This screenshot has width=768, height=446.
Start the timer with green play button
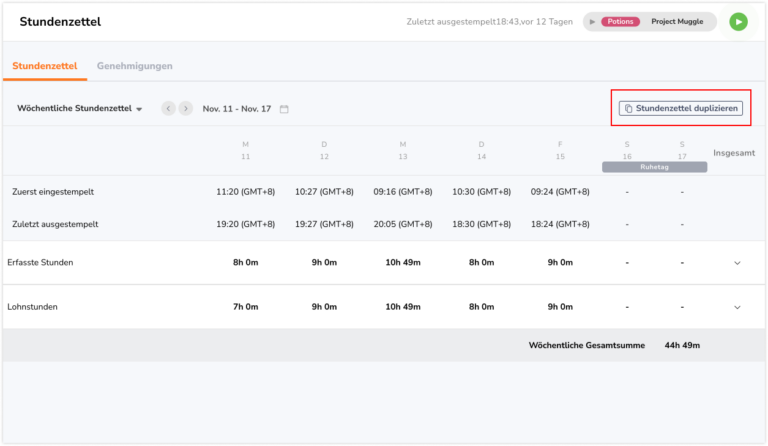[738, 22]
